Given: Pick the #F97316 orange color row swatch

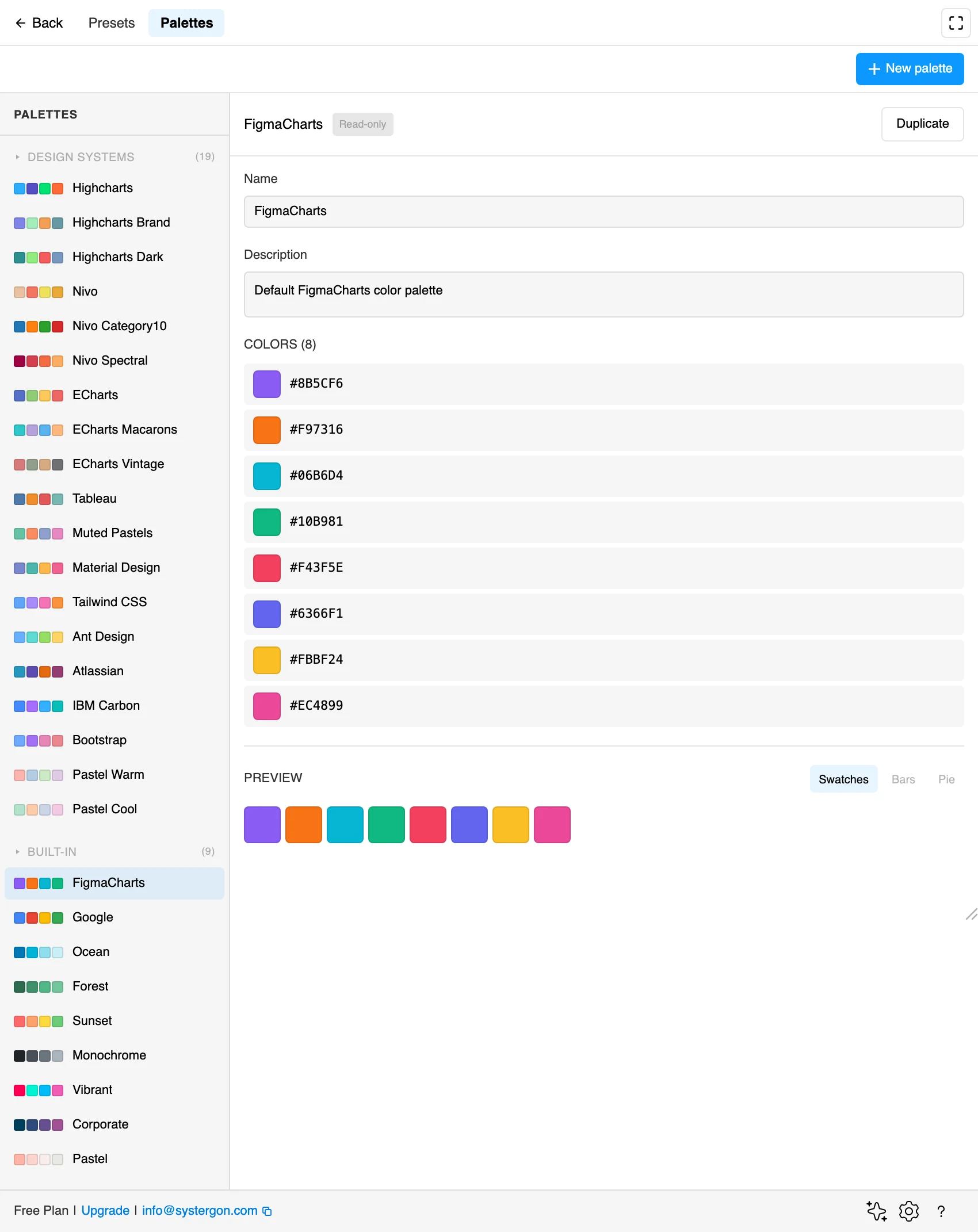Looking at the screenshot, I should [x=267, y=430].
